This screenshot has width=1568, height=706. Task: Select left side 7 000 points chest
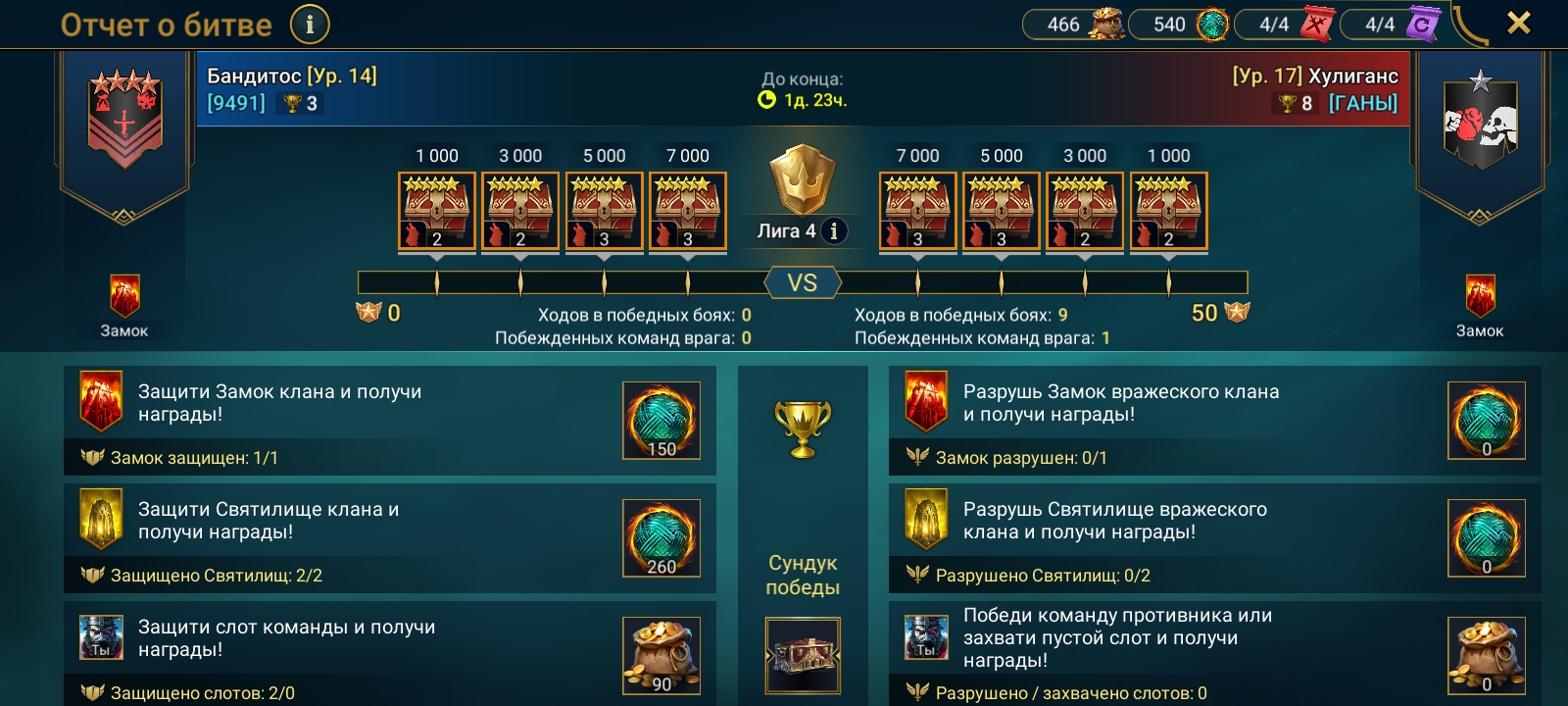coord(688,212)
